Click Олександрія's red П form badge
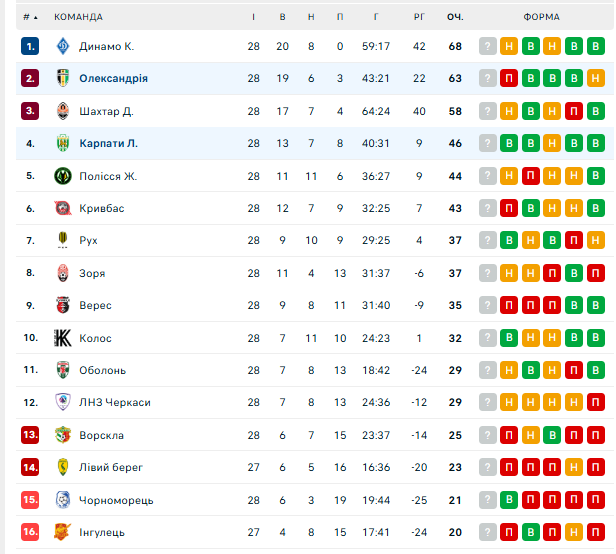The image size is (616, 554). pos(509,78)
